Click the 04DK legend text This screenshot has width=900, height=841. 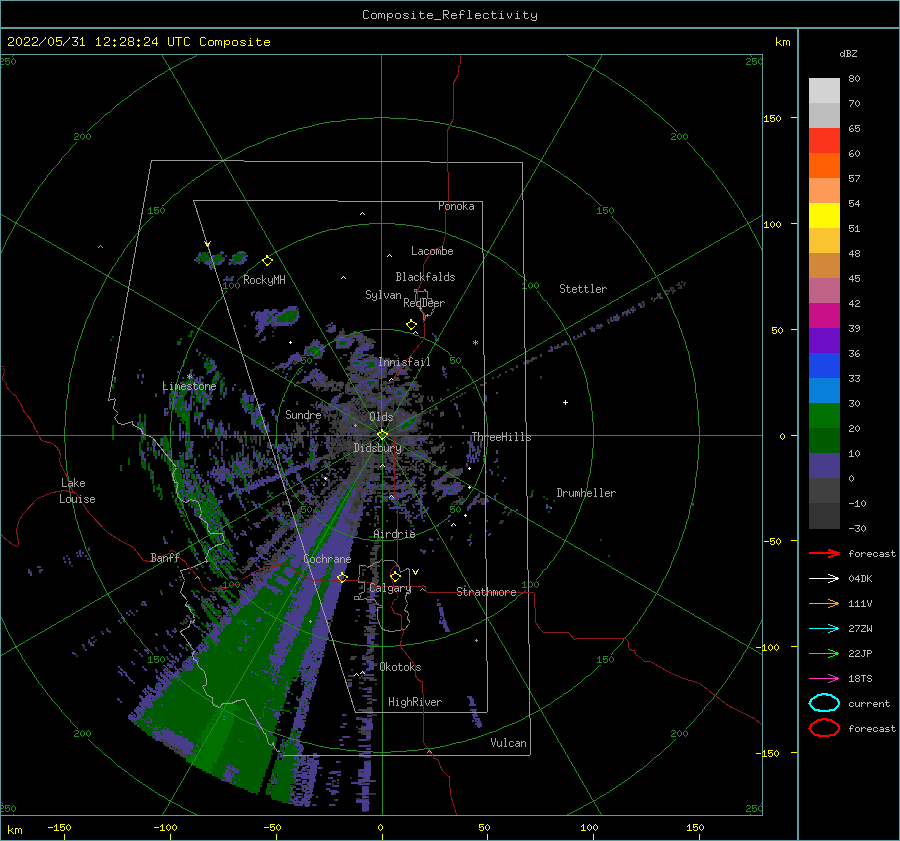click(x=860, y=579)
